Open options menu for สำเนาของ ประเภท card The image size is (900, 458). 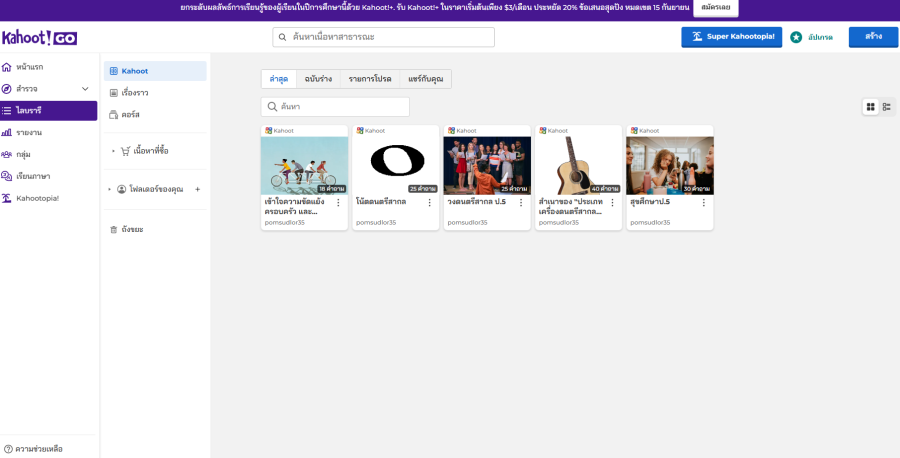click(x=612, y=203)
